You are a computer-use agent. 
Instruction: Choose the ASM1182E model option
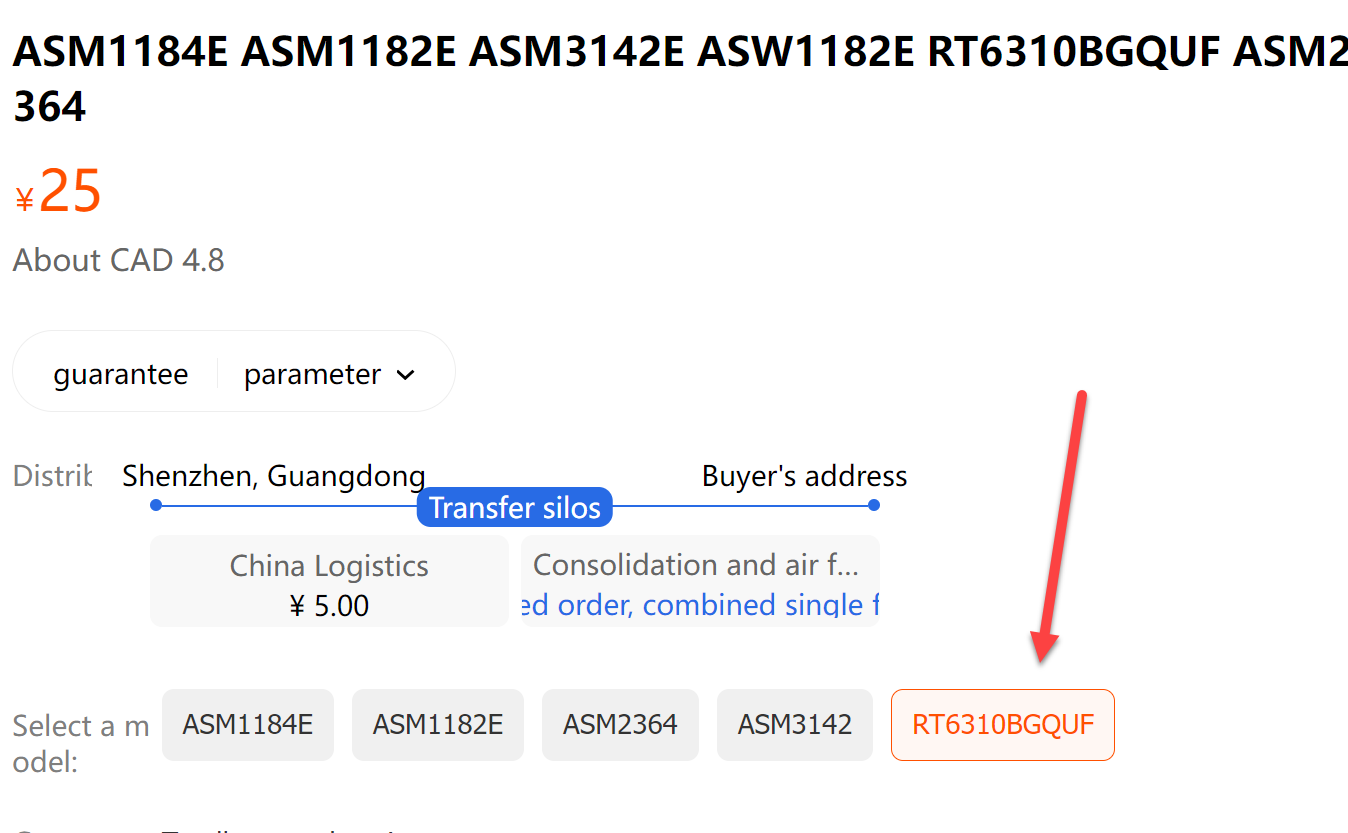[437, 724]
